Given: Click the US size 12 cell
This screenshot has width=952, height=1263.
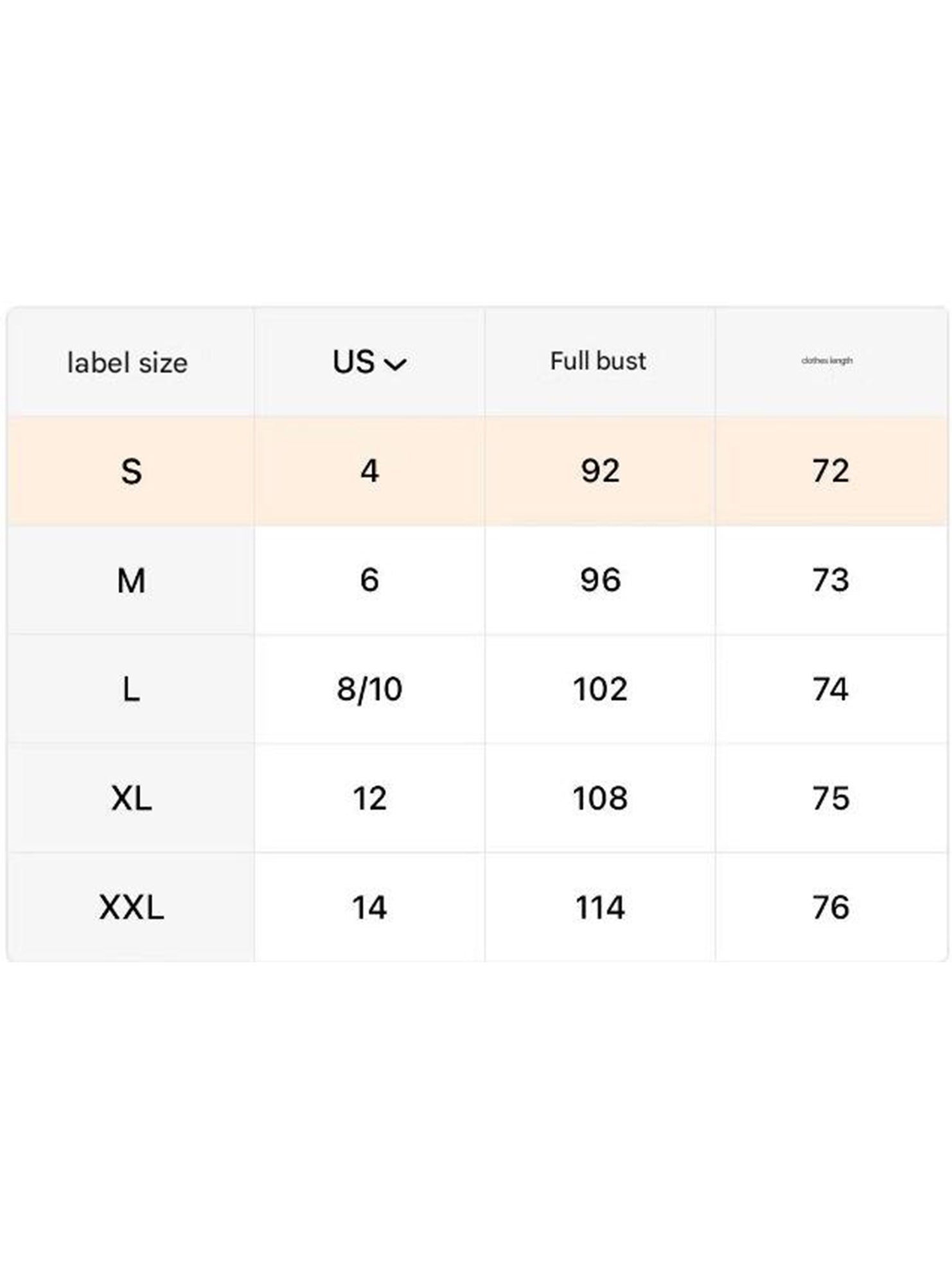Looking at the screenshot, I should 369,799.
